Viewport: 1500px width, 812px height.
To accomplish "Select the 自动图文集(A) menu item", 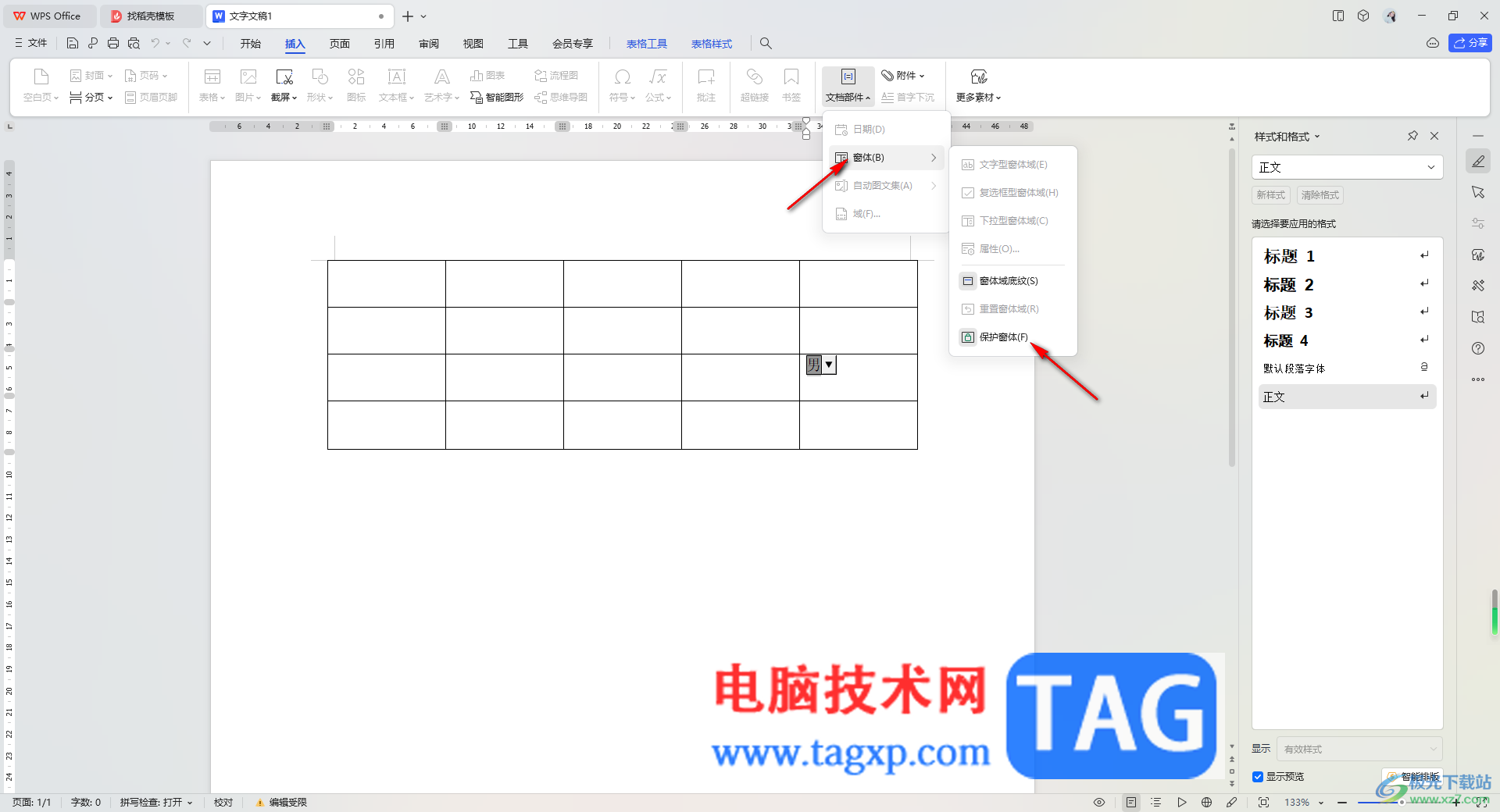I will (886, 186).
